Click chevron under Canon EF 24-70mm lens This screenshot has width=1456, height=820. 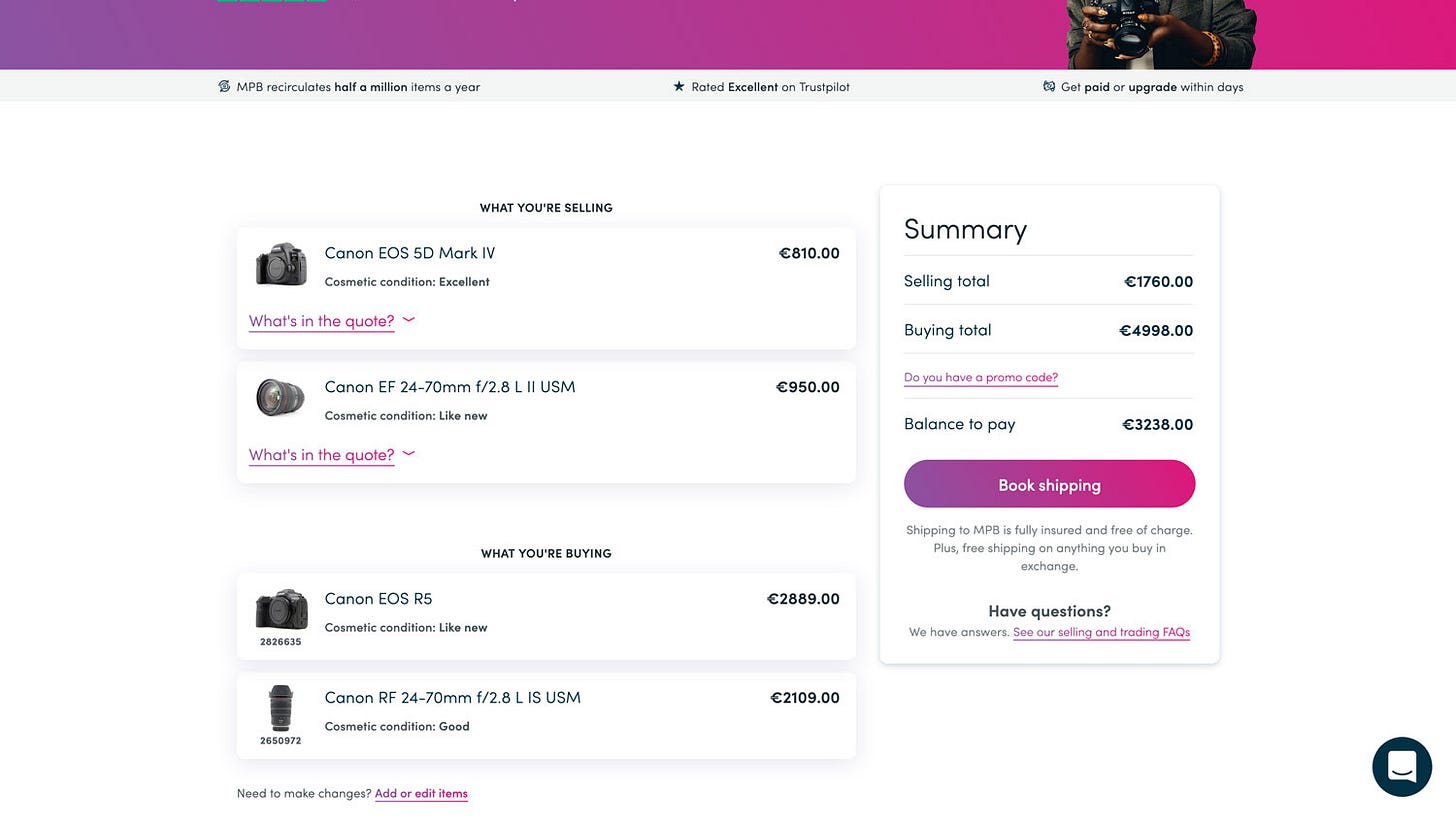pyautogui.click(x=408, y=455)
